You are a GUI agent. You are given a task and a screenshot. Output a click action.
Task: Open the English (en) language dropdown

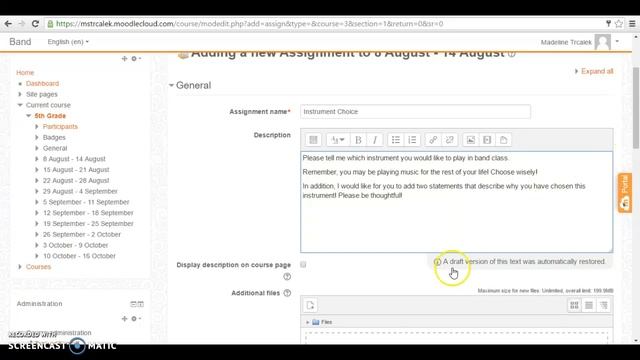tap(68, 42)
